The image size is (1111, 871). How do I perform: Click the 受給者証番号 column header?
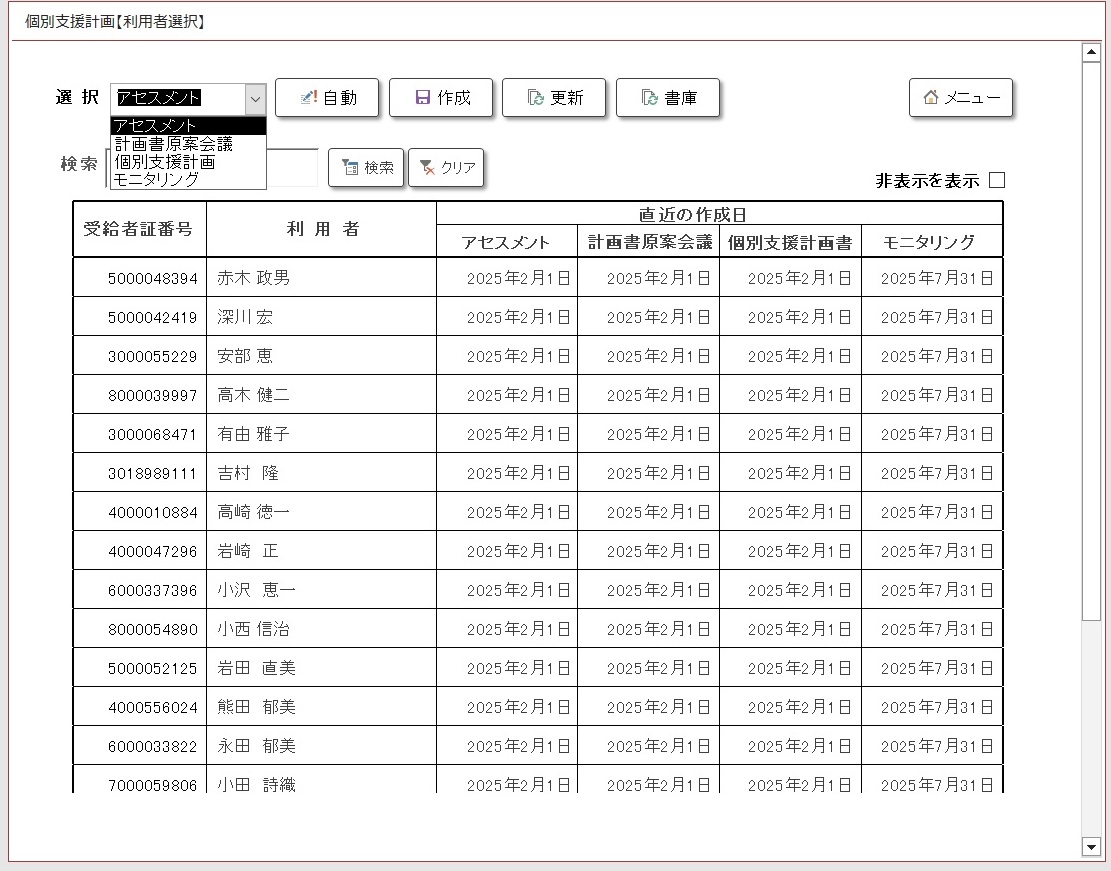140,229
